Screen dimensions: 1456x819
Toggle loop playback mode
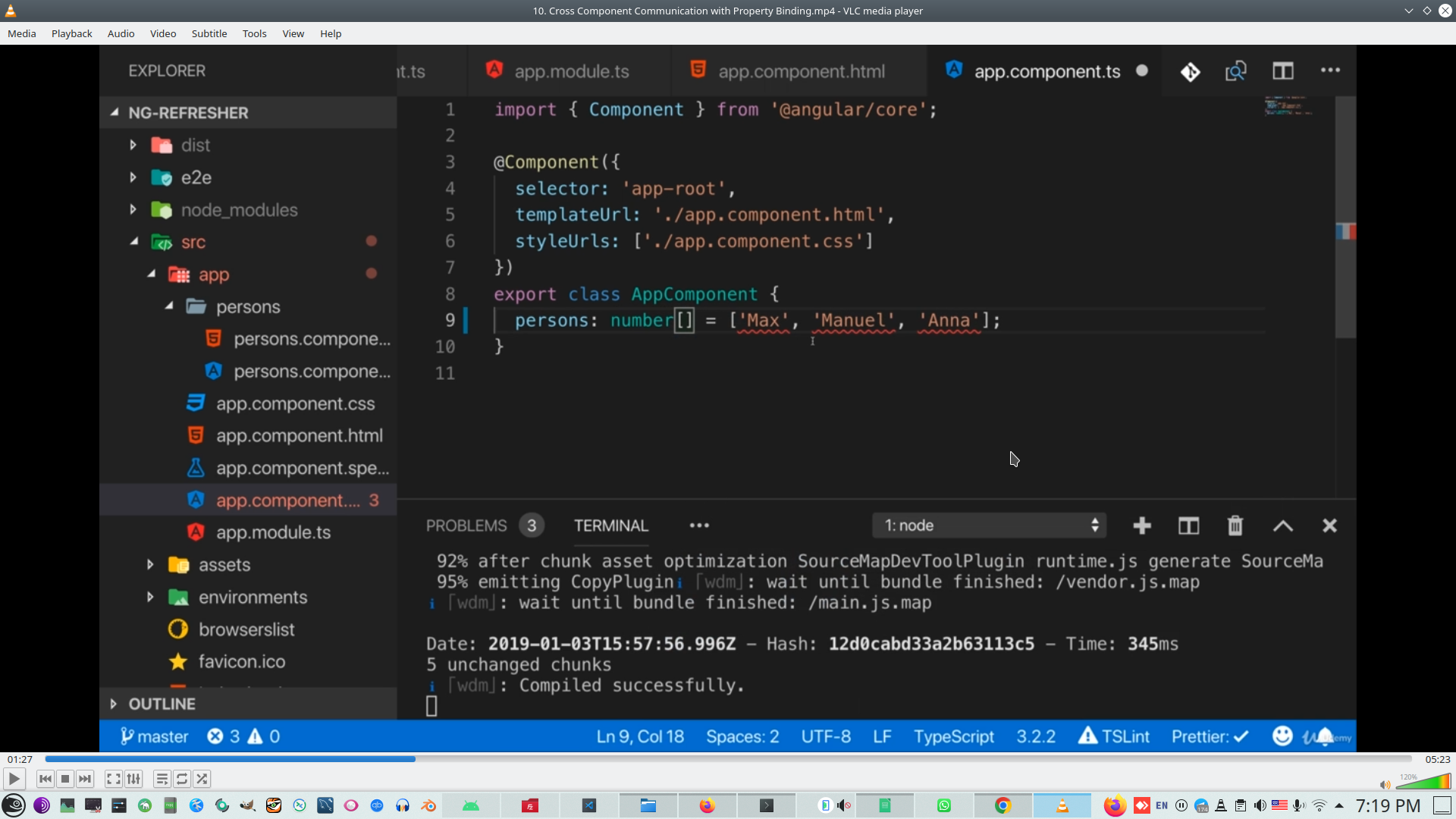[182, 779]
